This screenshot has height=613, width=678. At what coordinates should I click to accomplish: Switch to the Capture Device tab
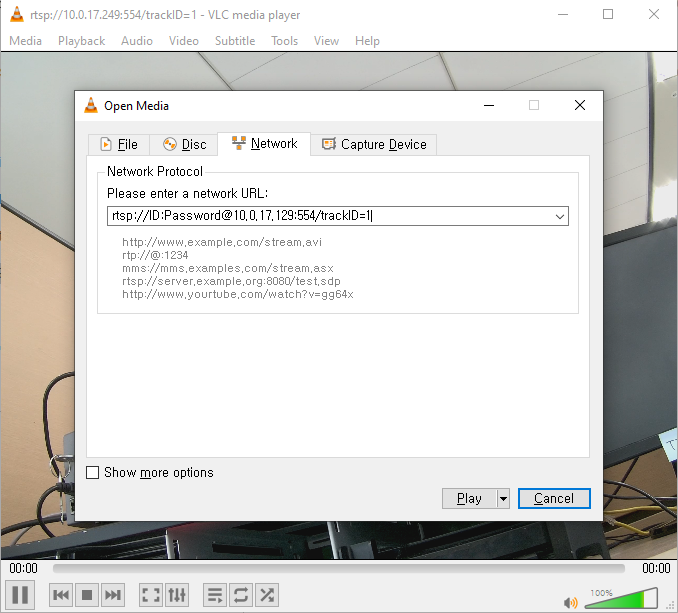pyautogui.click(x=374, y=144)
